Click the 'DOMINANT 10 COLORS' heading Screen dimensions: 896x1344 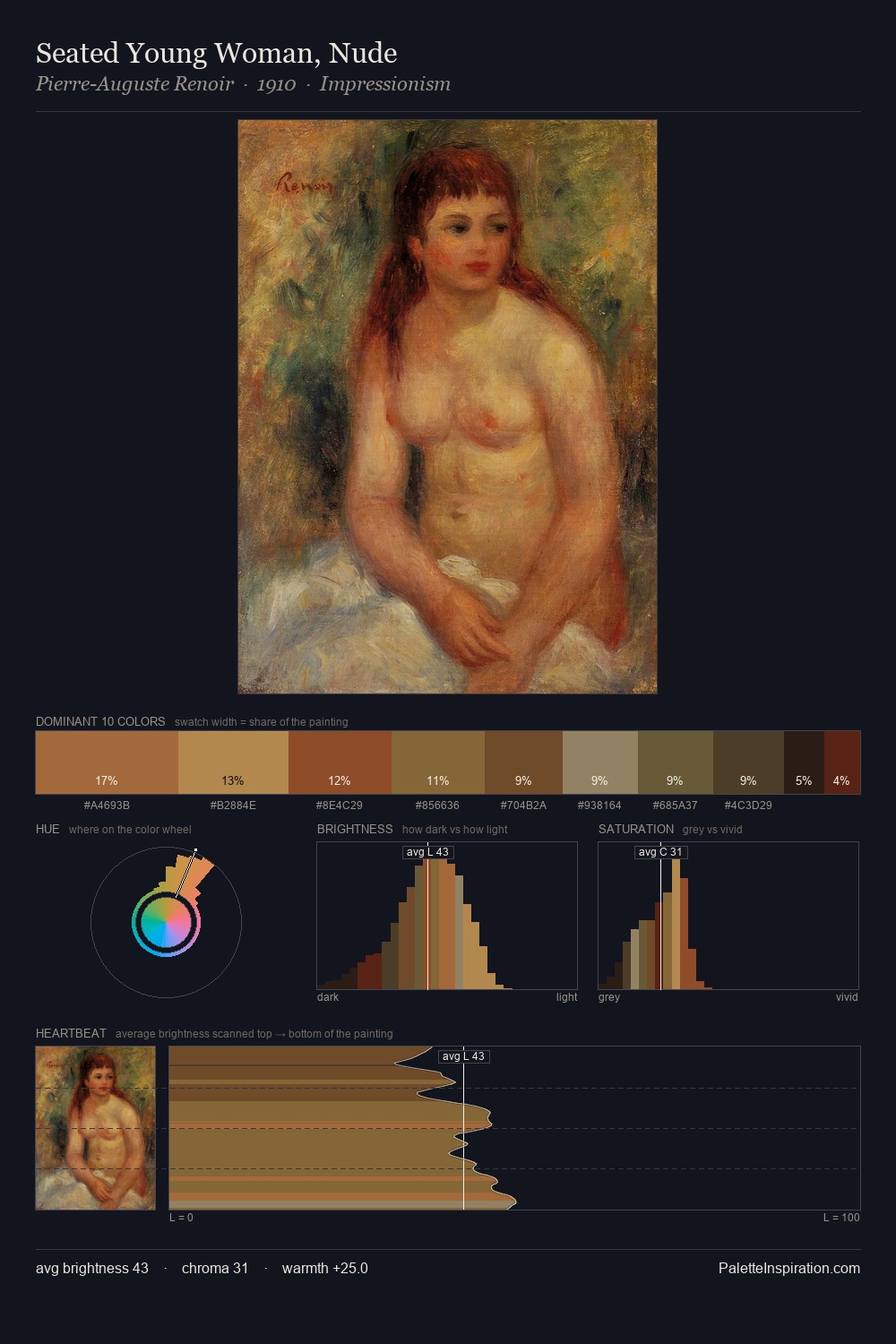pos(100,721)
